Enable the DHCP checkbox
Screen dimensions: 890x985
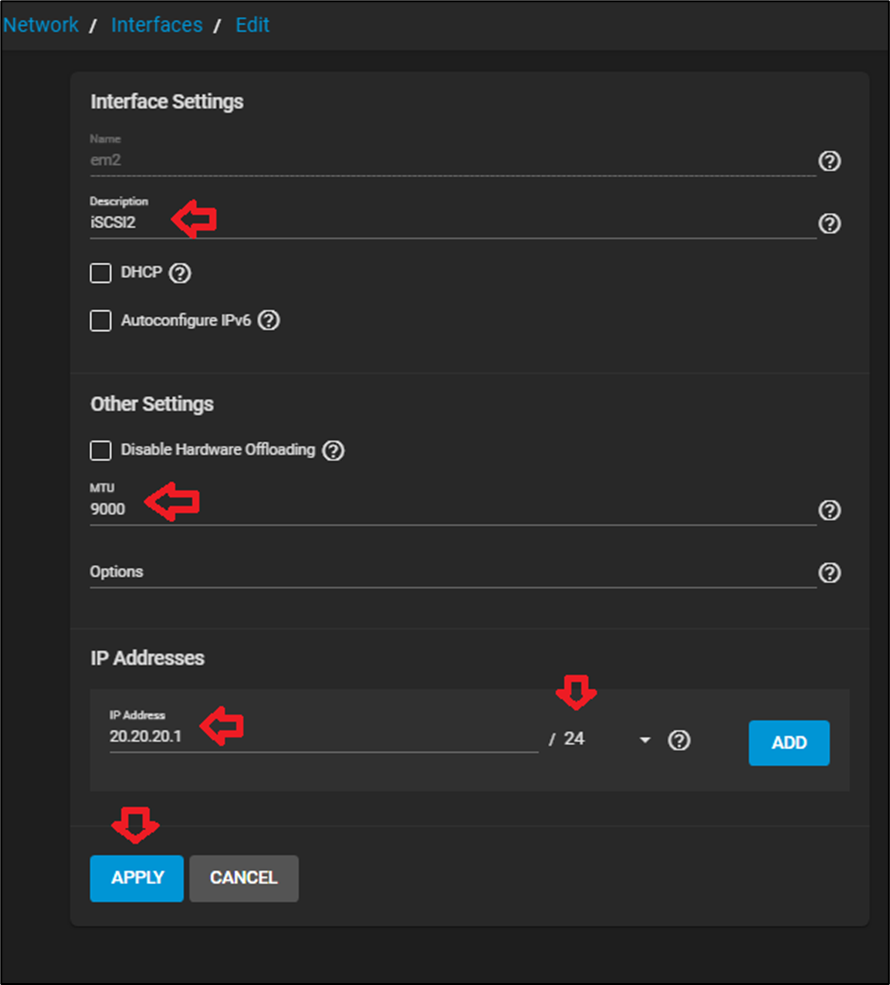pyautogui.click(x=100, y=273)
